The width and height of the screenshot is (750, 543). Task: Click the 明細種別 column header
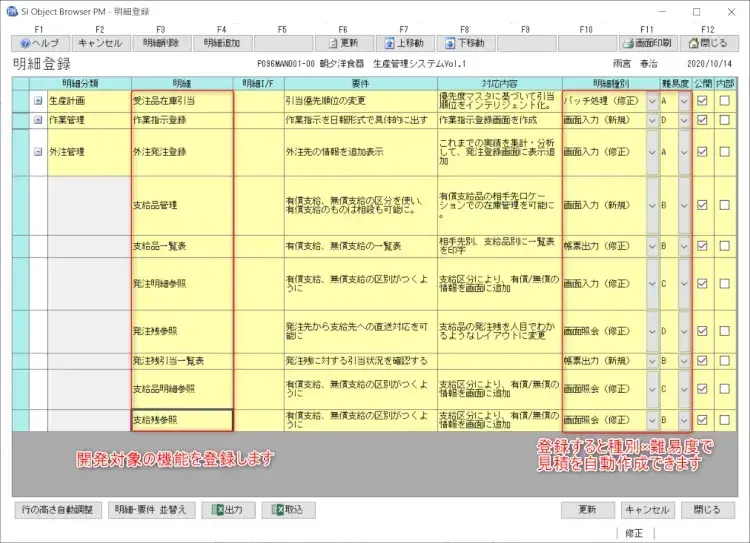(x=611, y=83)
